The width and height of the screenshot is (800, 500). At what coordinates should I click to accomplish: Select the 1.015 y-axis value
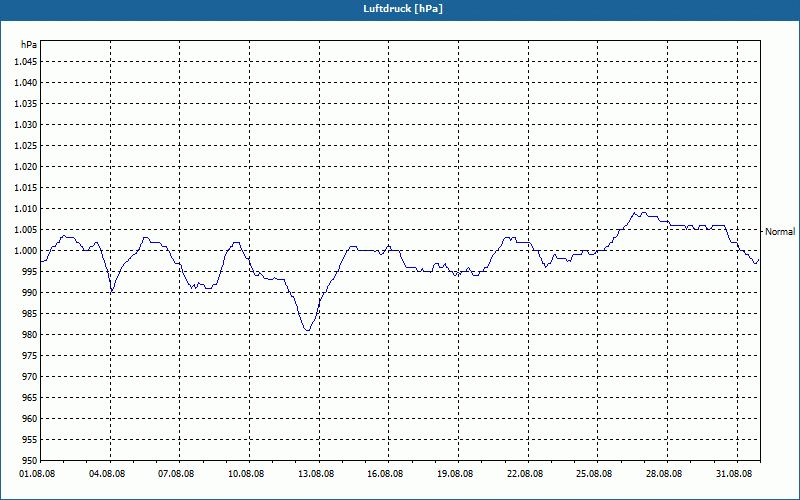tap(26, 188)
